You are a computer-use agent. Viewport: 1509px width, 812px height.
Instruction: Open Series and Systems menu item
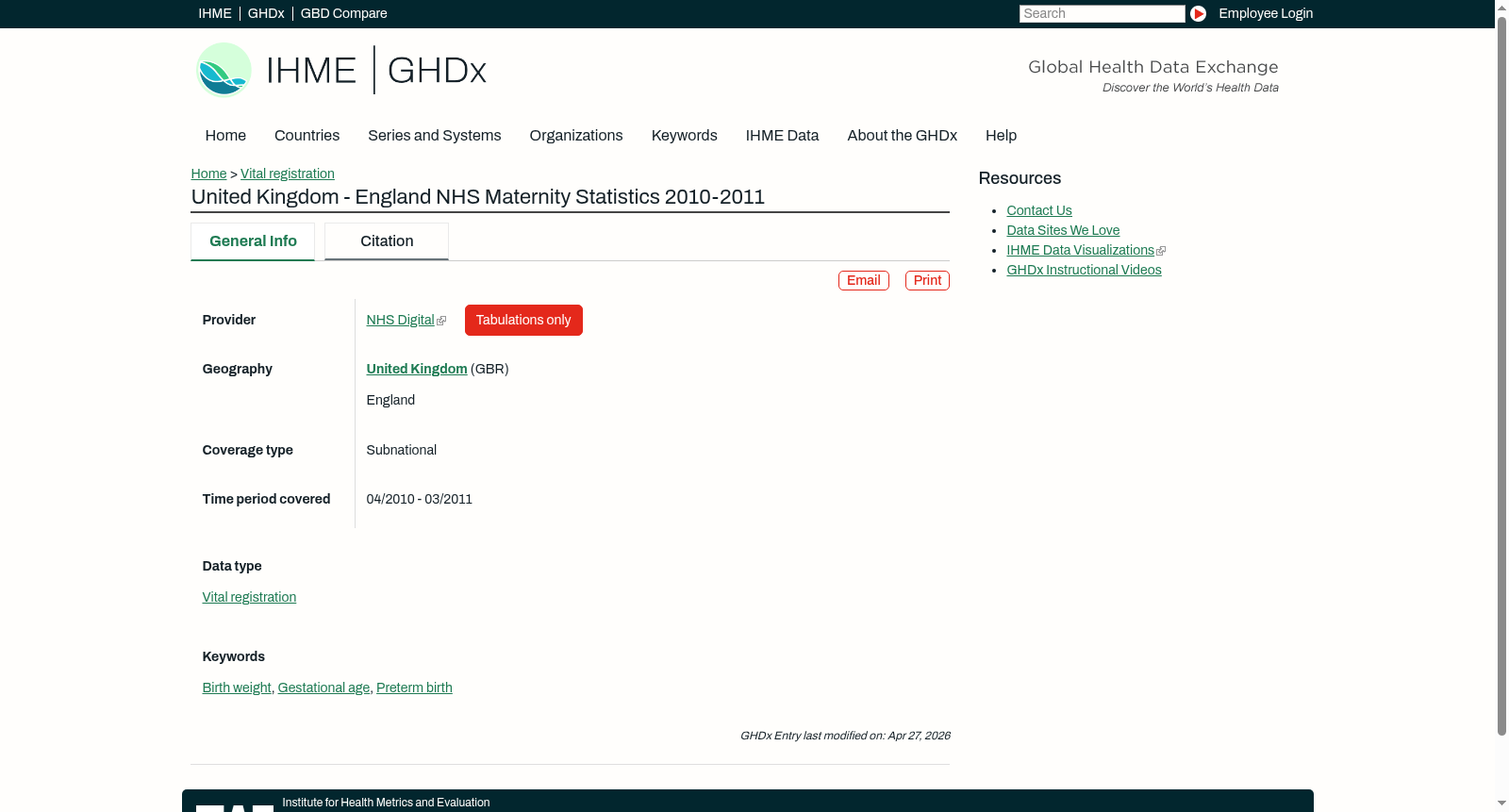pos(435,136)
